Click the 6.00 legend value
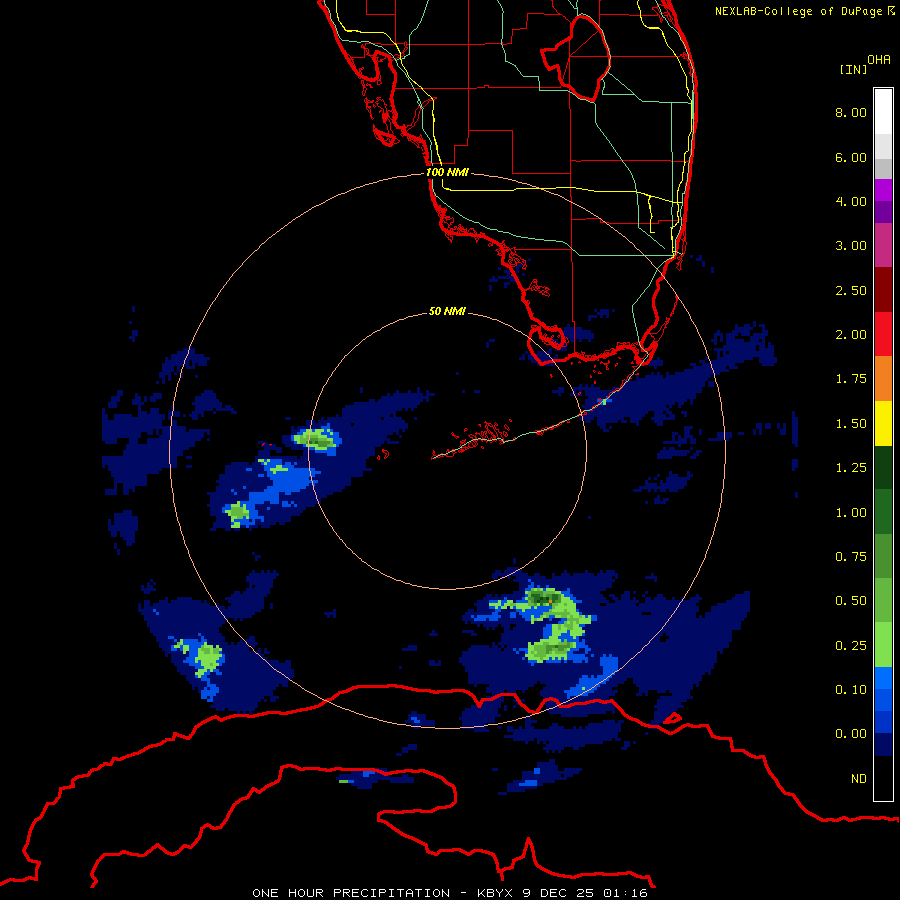The width and height of the screenshot is (900, 900). pos(851,157)
